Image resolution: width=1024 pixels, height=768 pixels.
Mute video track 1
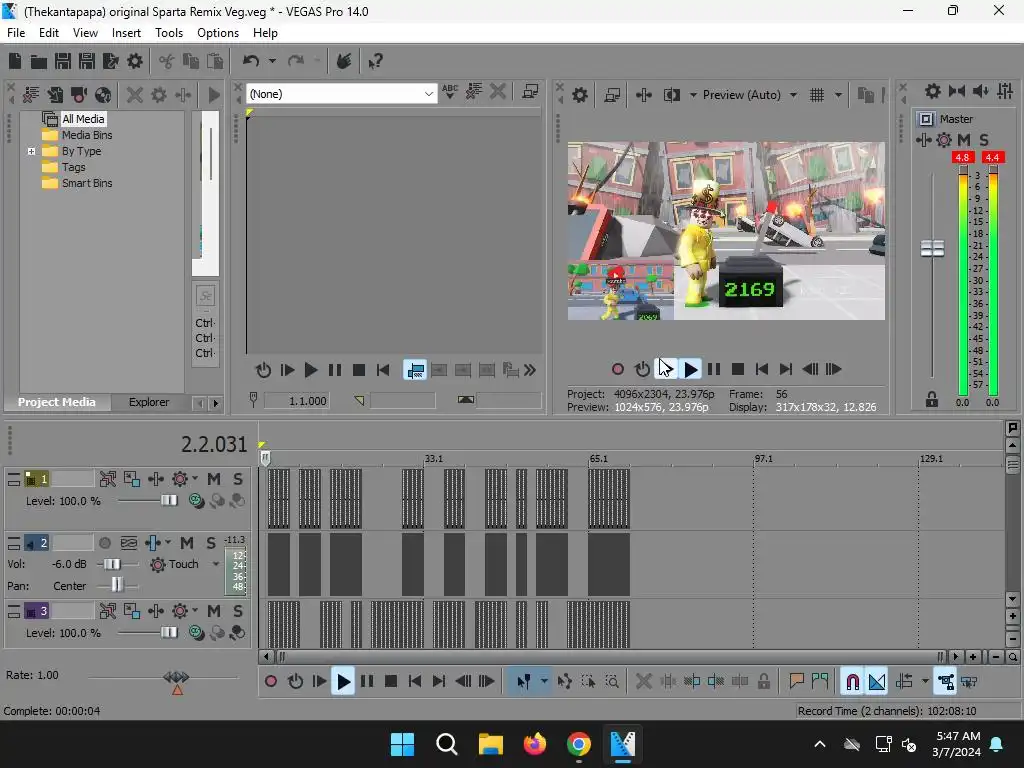pyautogui.click(x=214, y=479)
